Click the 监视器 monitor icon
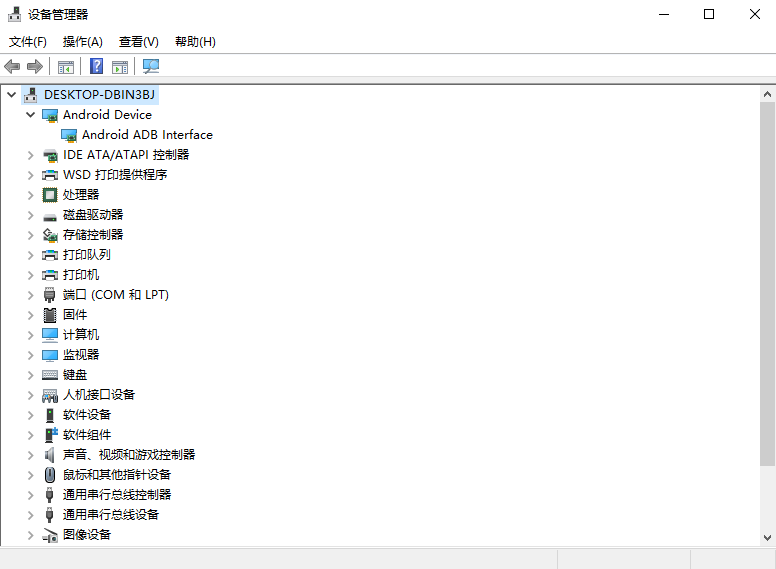This screenshot has height=569, width=776. pos(50,355)
